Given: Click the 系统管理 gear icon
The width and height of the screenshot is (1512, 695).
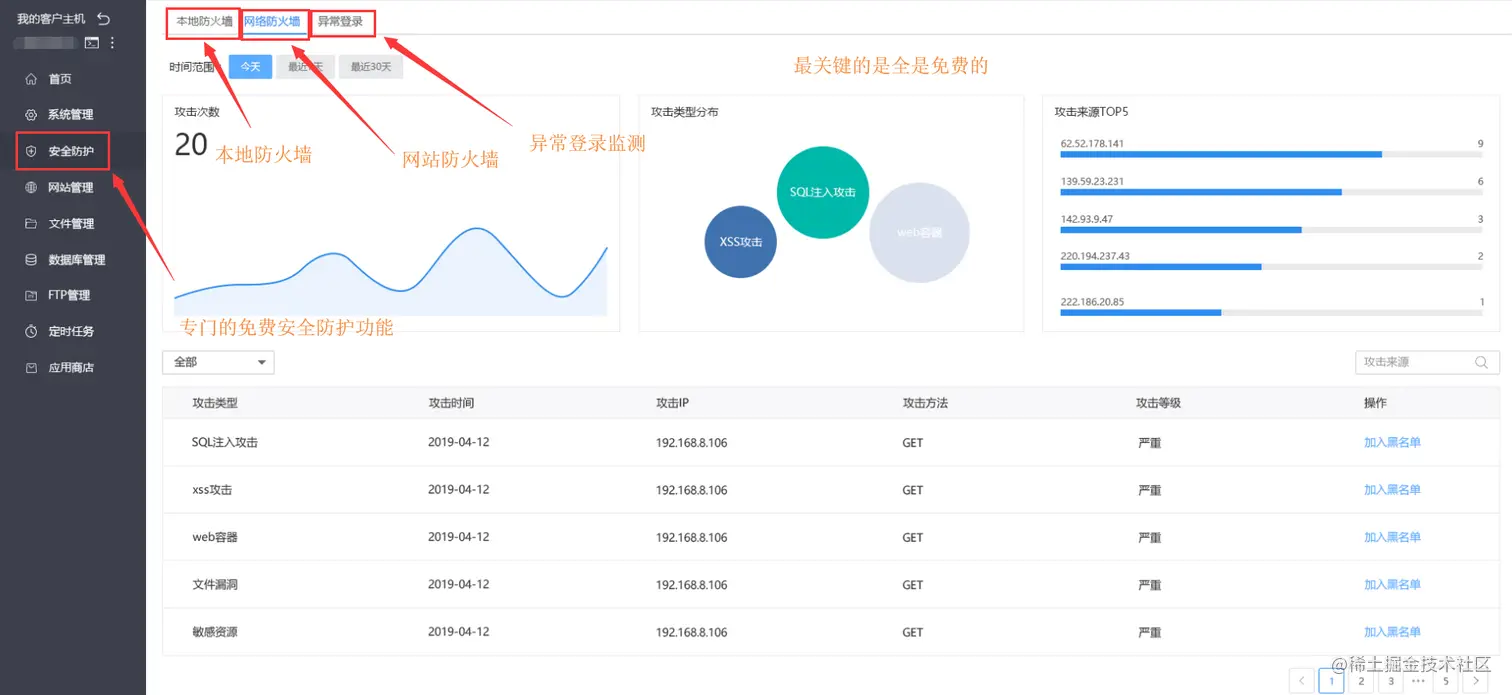Looking at the screenshot, I should click(31, 115).
